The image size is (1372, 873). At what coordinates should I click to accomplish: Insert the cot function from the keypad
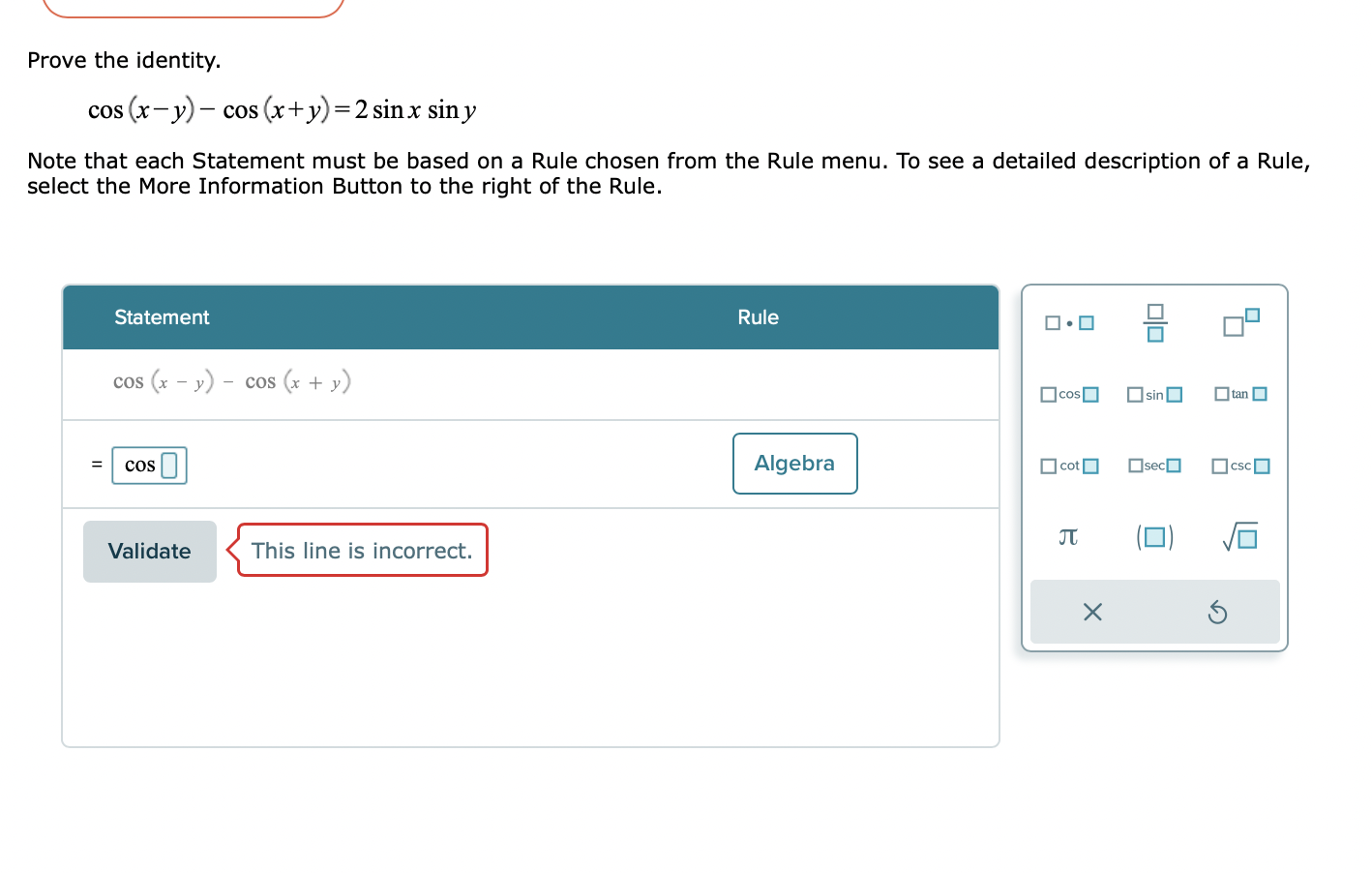(x=1068, y=466)
